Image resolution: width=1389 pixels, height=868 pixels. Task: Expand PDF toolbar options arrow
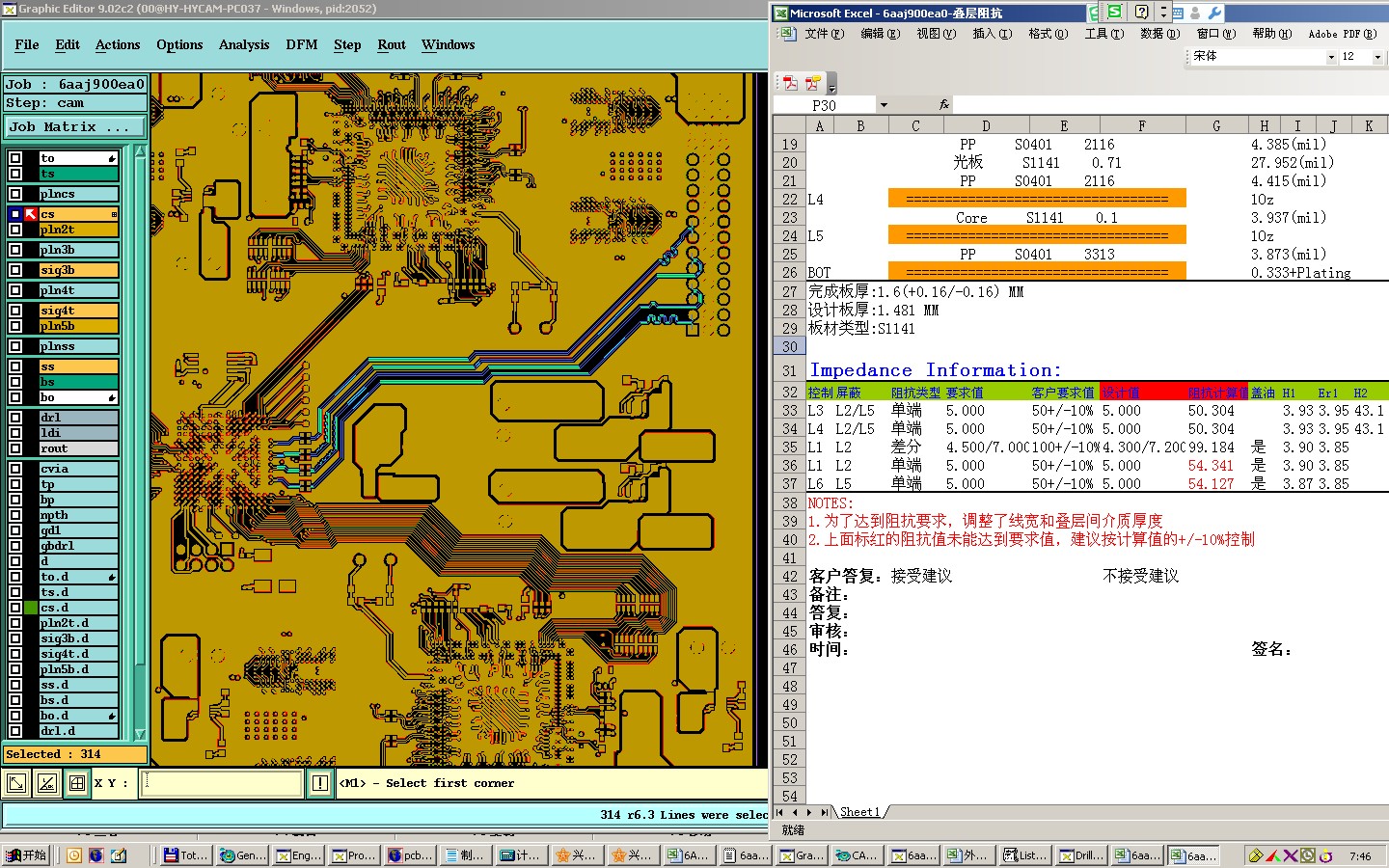pos(831,87)
